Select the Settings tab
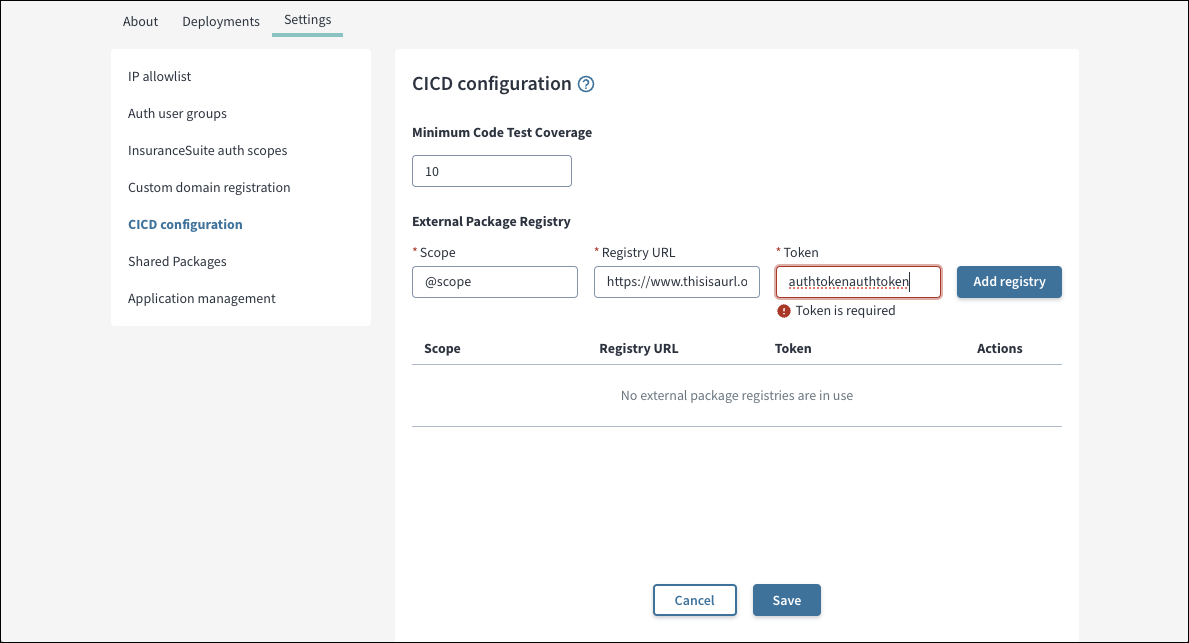Image resolution: width=1189 pixels, height=643 pixels. click(x=307, y=20)
